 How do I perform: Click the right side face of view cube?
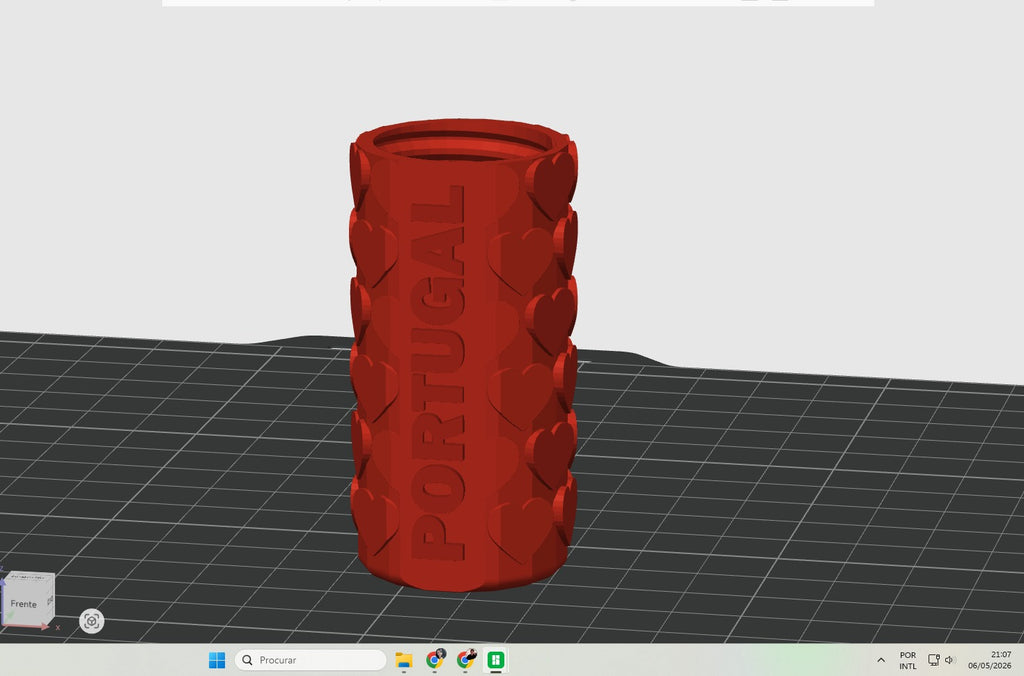point(50,599)
